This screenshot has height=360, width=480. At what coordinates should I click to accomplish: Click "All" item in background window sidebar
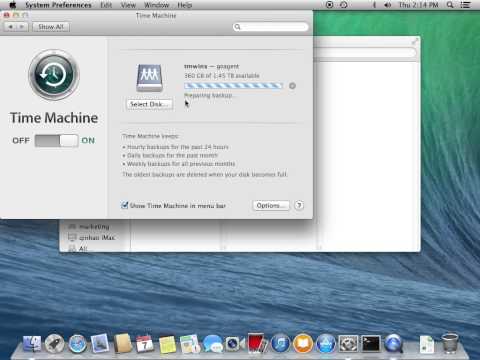click(83, 248)
